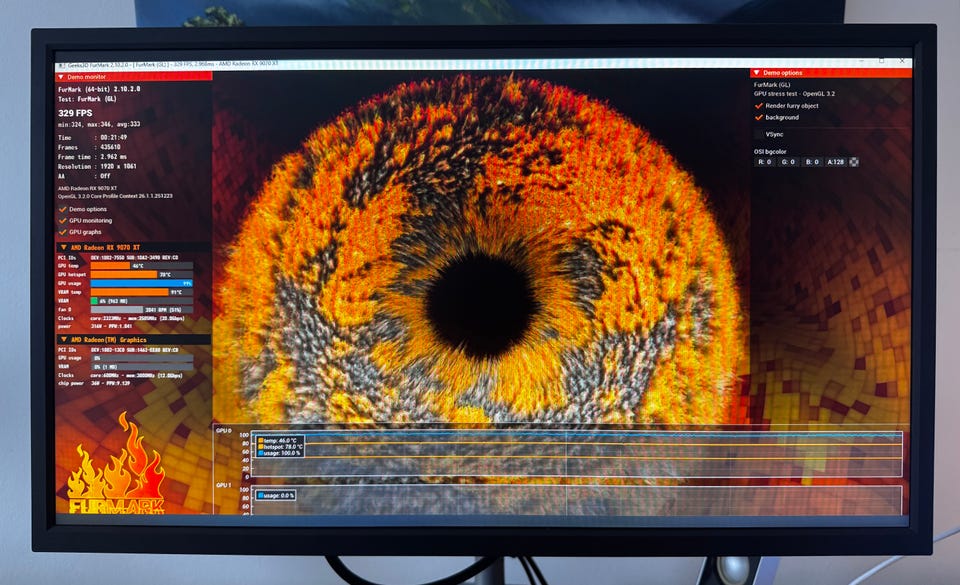Enable the VSync checkbox
960x585 pixels.
tap(759, 134)
